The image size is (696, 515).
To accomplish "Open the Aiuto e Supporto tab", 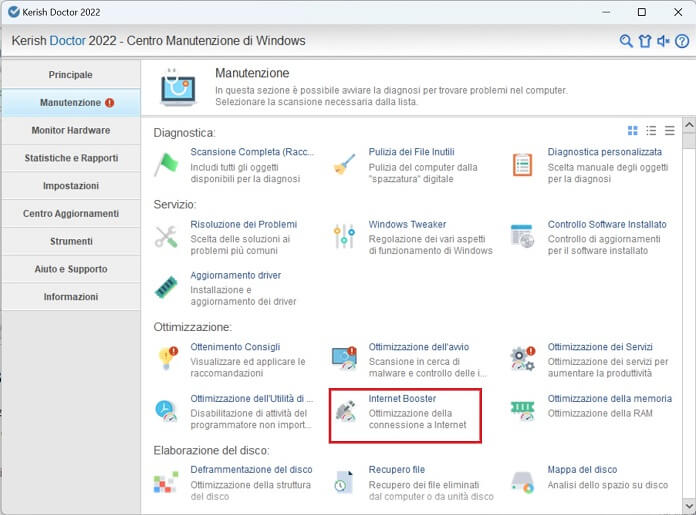I will click(x=71, y=269).
